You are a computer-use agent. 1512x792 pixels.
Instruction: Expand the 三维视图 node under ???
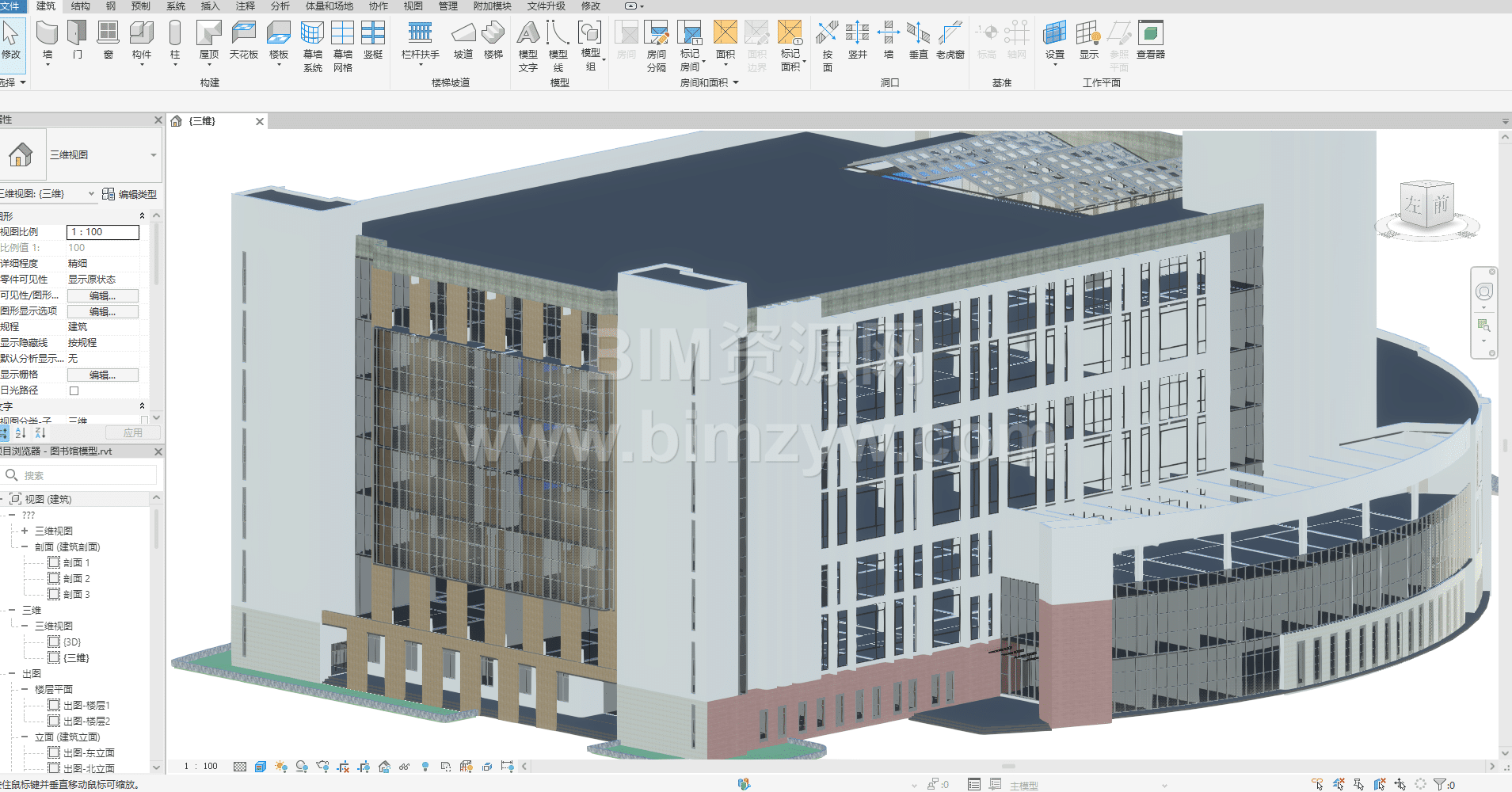[25, 531]
